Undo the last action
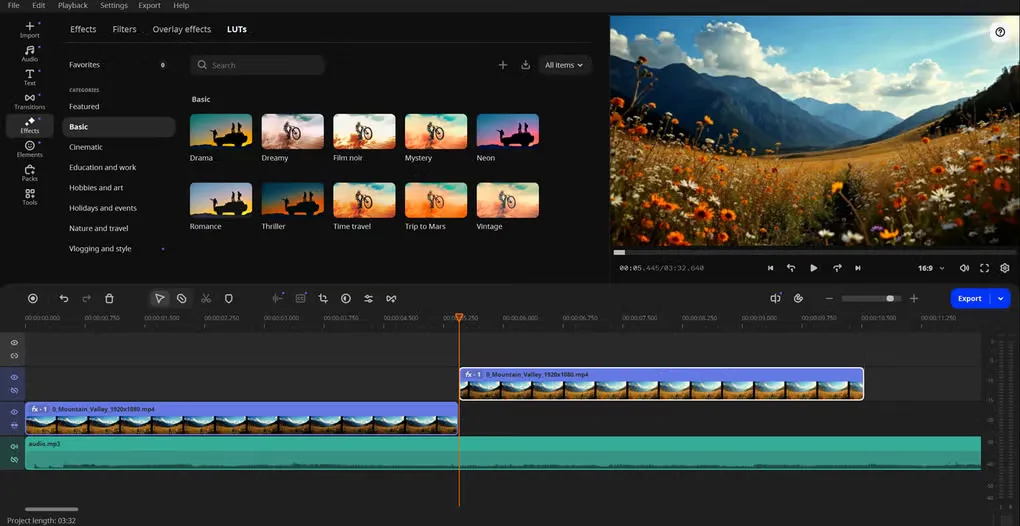The width and height of the screenshot is (1020, 526). pyautogui.click(x=64, y=298)
